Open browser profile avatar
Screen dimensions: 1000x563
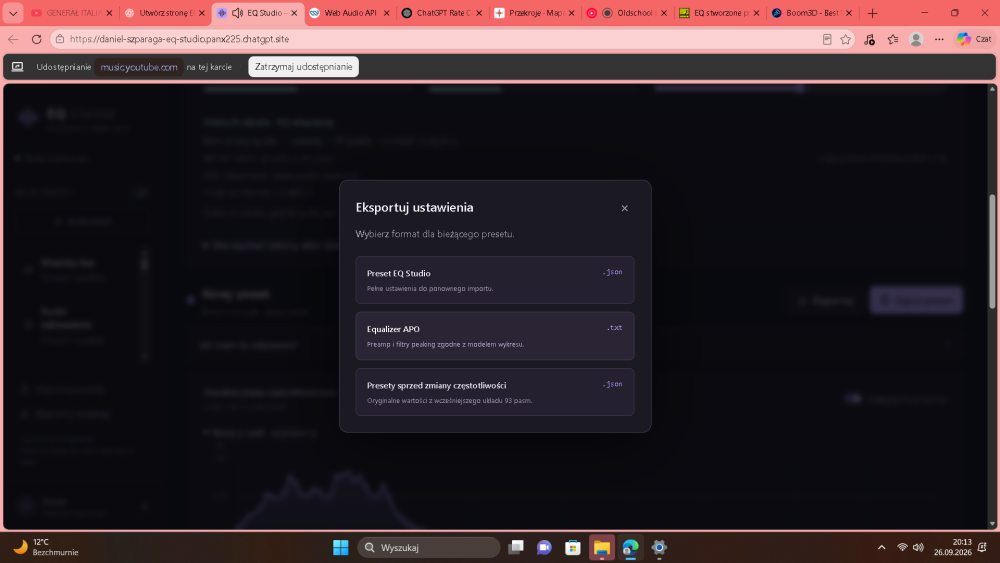point(916,40)
